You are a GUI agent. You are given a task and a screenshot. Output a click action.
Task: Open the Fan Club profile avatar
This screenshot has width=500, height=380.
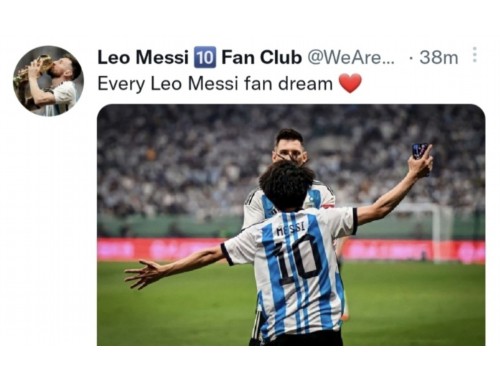49,81
